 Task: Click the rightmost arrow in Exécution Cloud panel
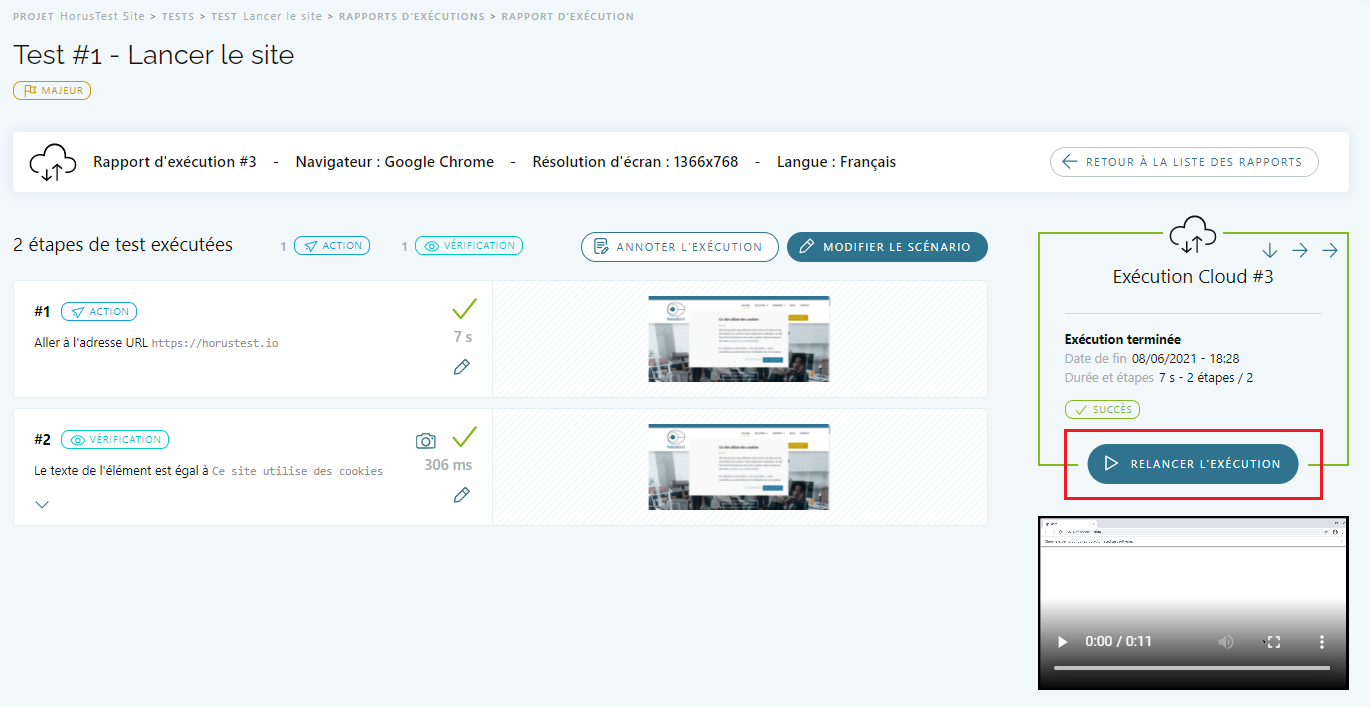pos(1330,251)
